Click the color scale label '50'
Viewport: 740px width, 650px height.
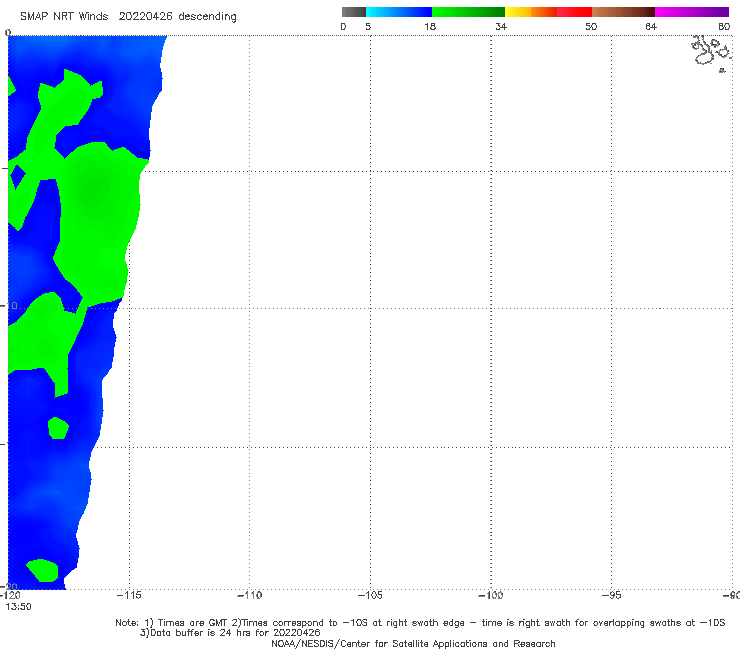(x=591, y=26)
